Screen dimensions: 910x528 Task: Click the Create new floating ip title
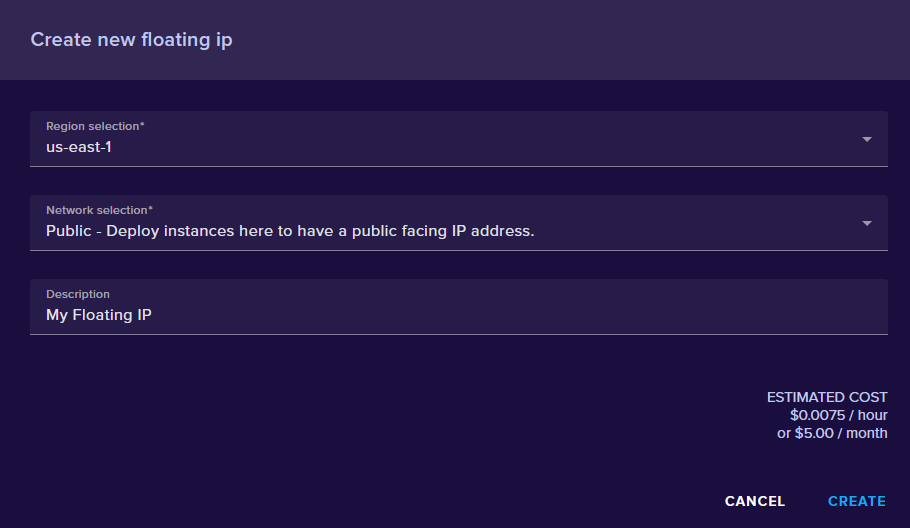click(131, 40)
